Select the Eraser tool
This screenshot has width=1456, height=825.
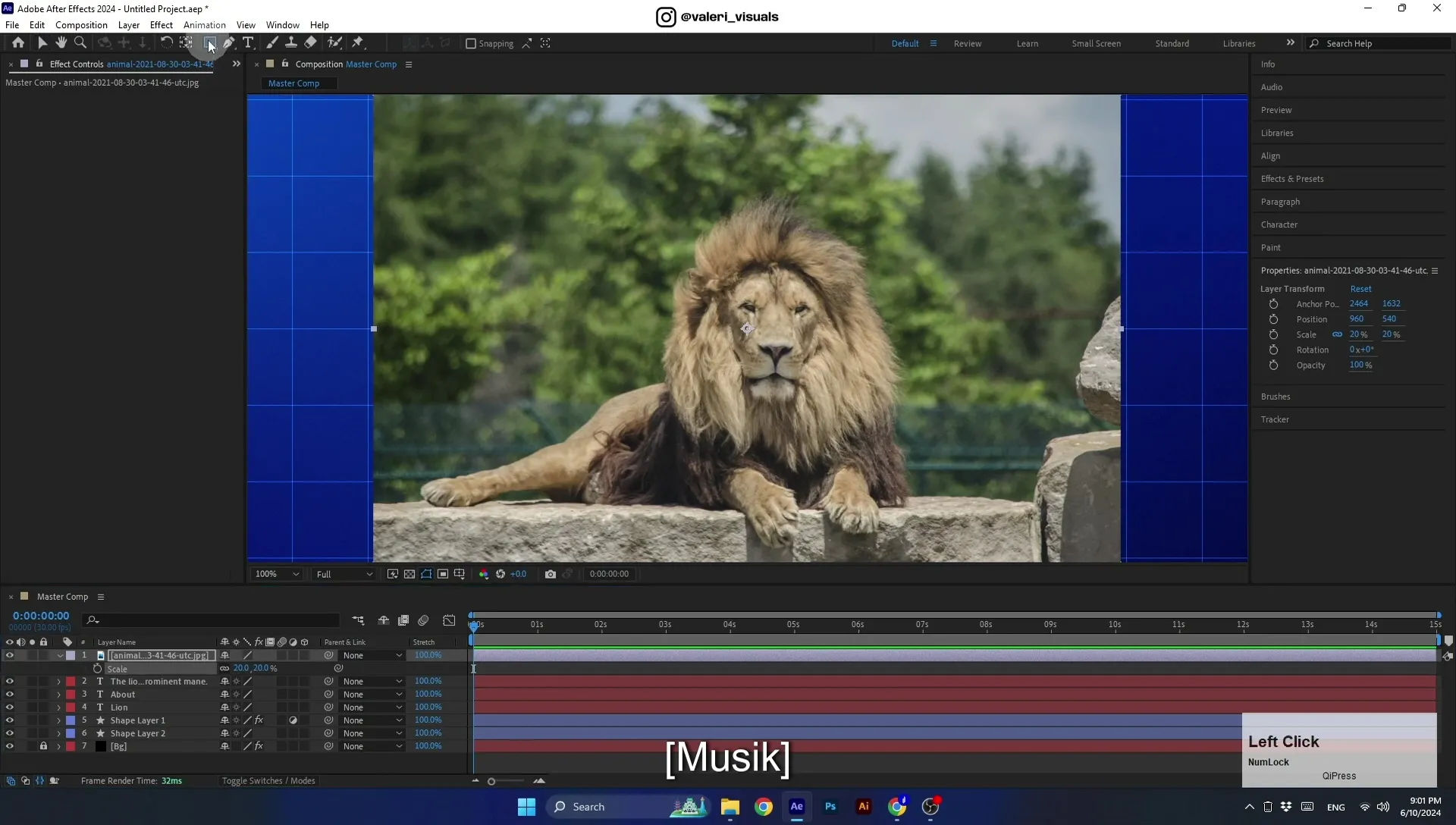pos(310,43)
